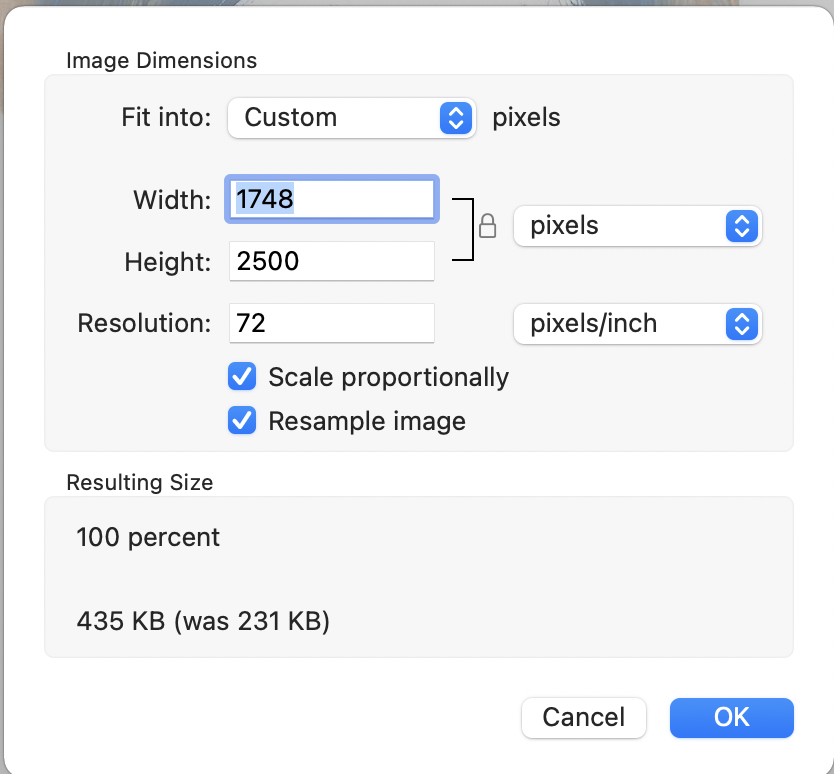
Task: Click the lock icon between Width and Height
Action: 488,226
